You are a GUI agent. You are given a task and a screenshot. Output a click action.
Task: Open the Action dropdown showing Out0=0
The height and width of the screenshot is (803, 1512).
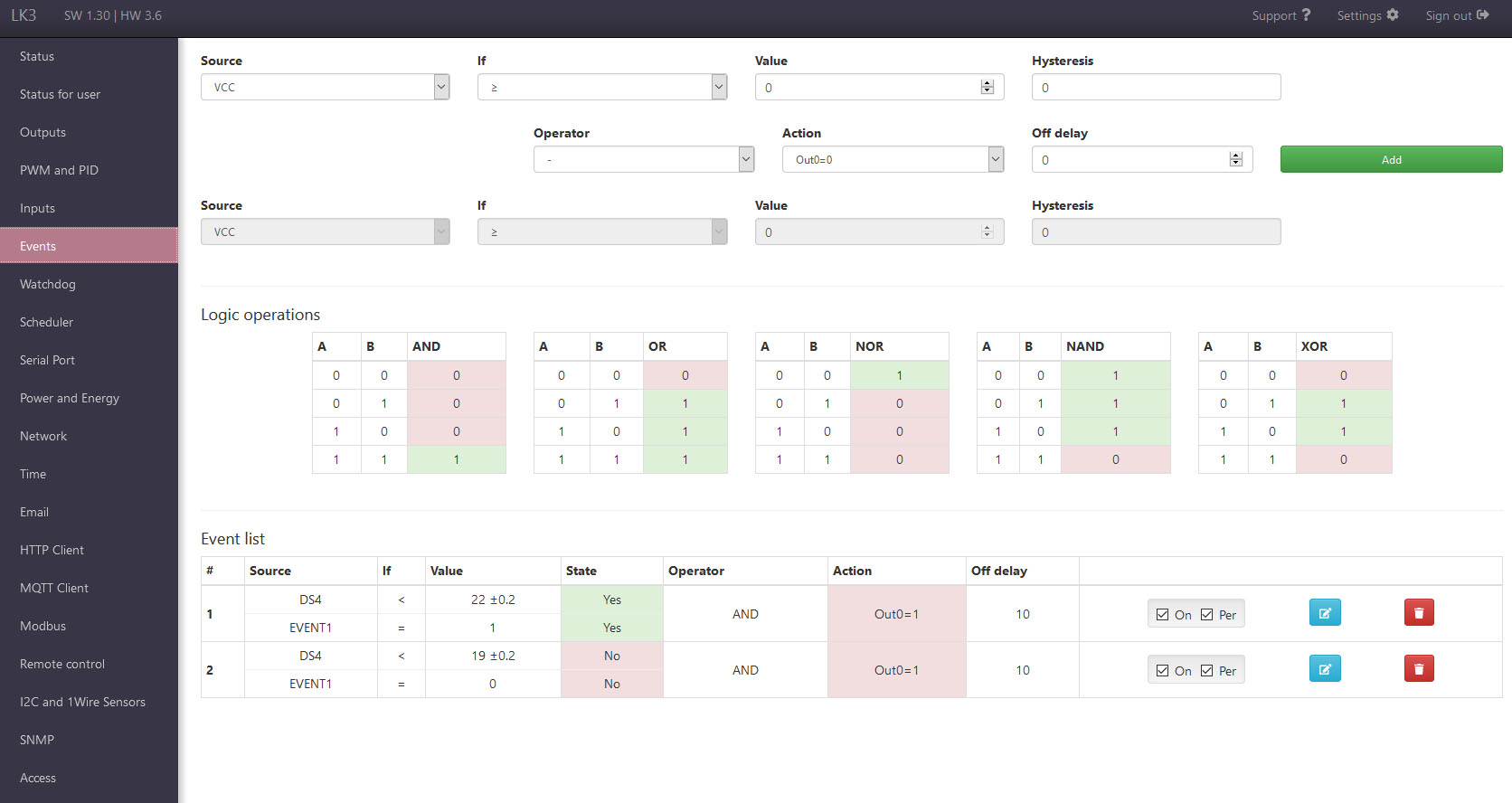(x=893, y=160)
